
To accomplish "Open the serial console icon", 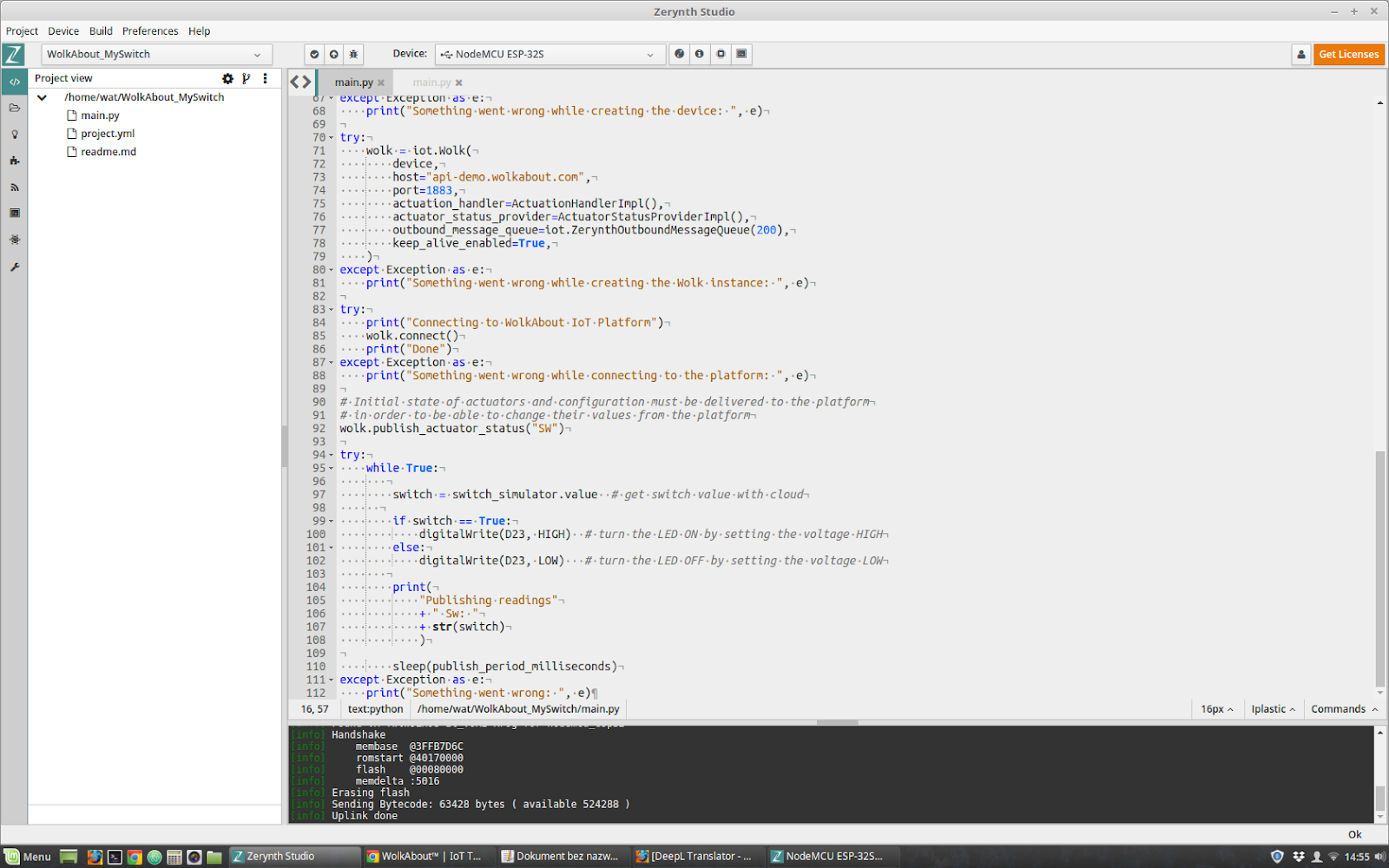I will tap(741, 54).
